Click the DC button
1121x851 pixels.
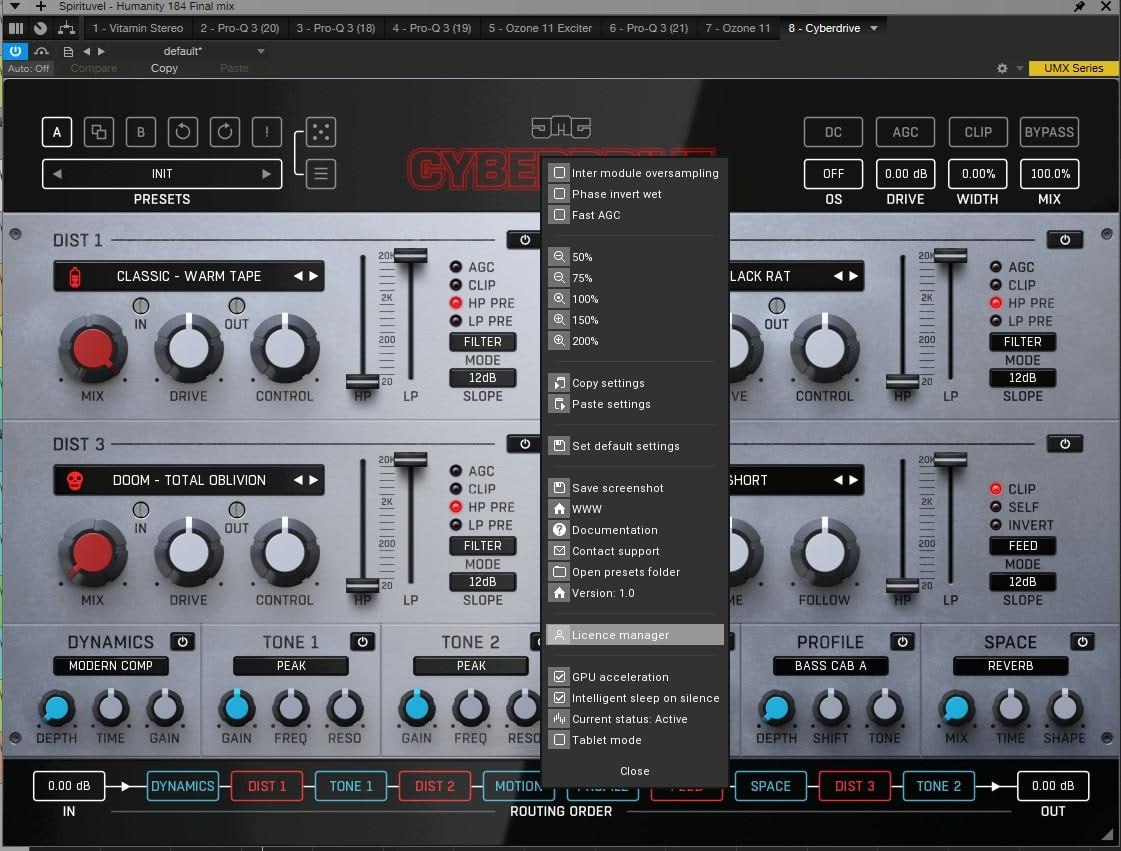click(x=833, y=132)
